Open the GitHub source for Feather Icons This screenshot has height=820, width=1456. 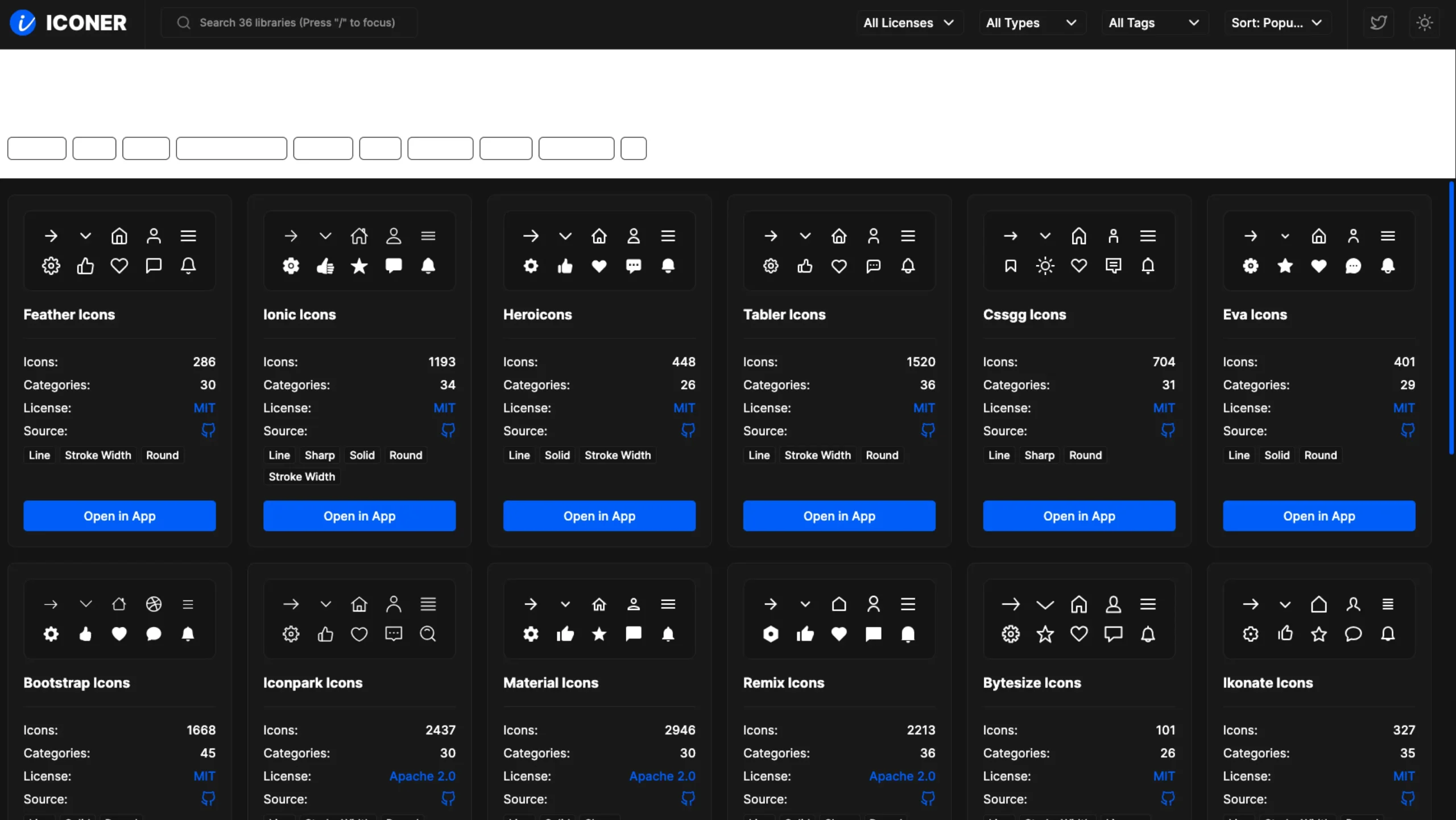pyautogui.click(x=207, y=430)
